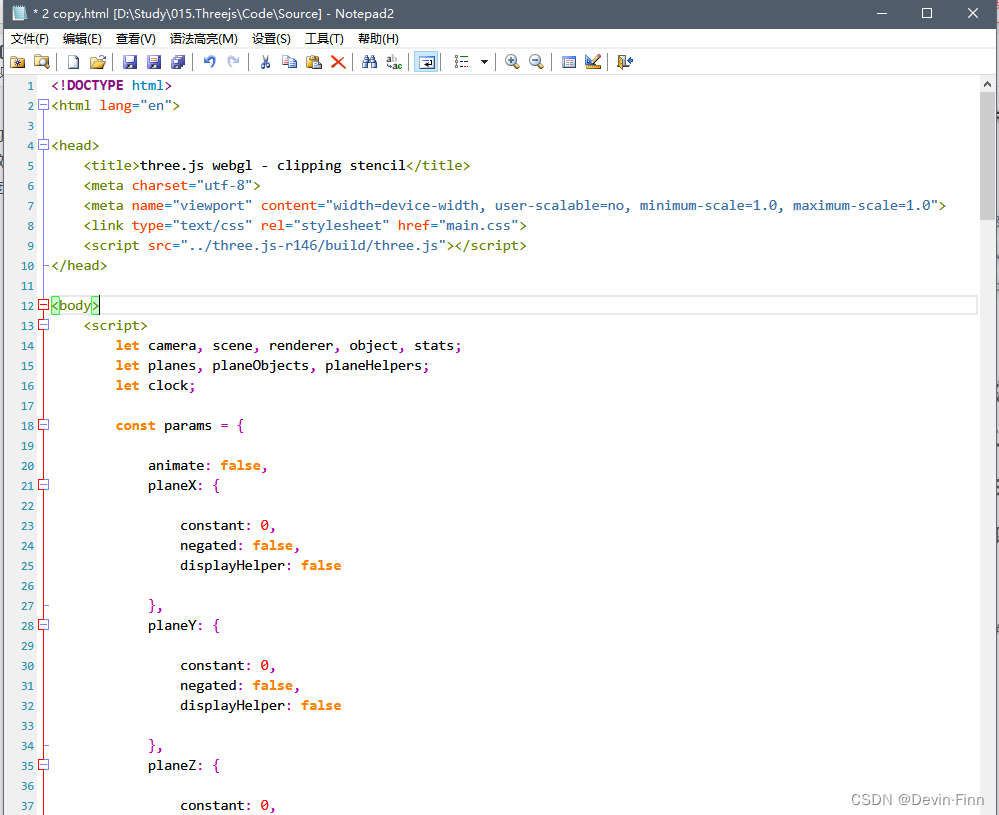999x815 pixels.
Task: Click the word "clock" on line 16
Action: tap(168, 386)
